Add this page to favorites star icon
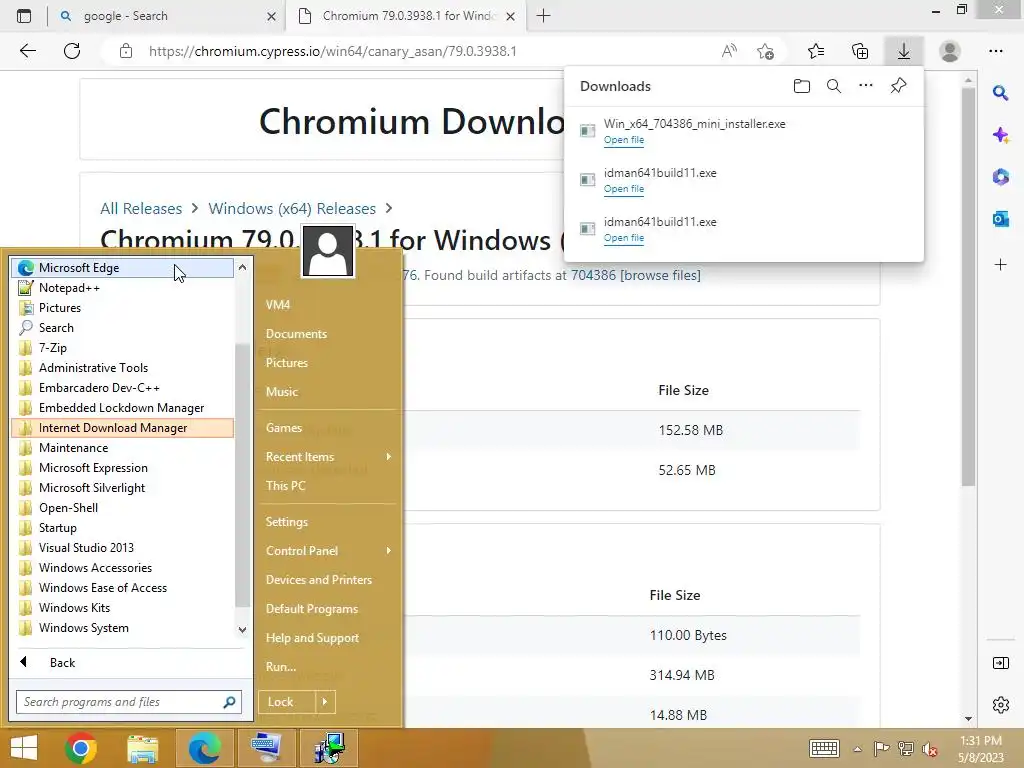The width and height of the screenshot is (1024, 768). [x=765, y=51]
